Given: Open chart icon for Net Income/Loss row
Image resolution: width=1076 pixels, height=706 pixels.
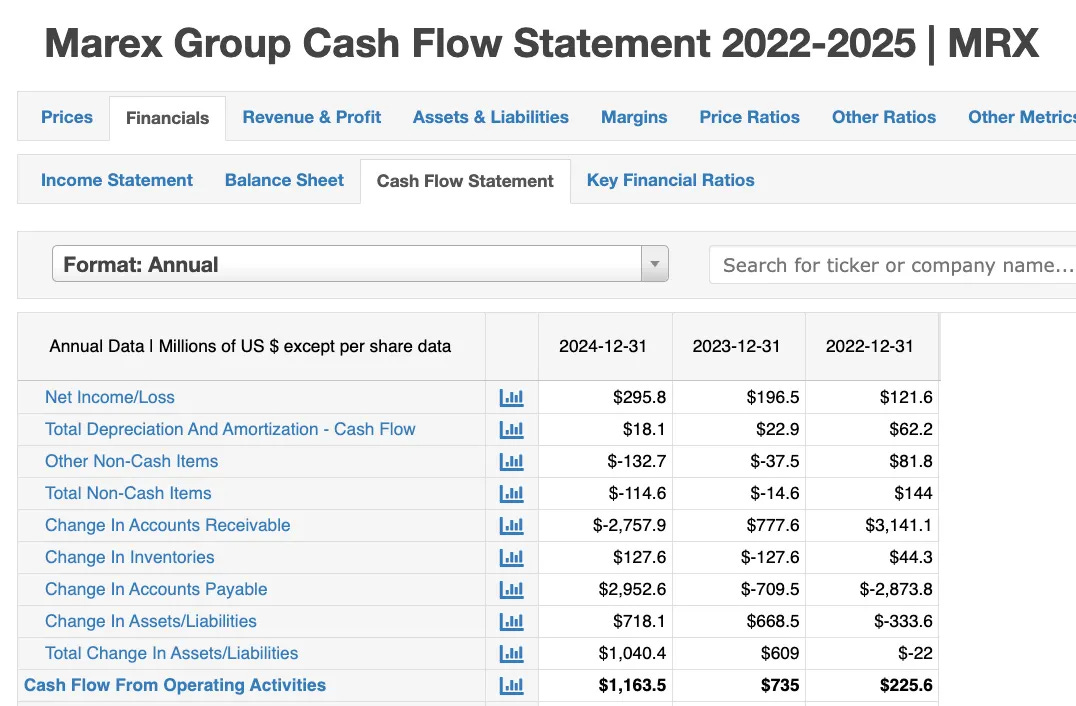Looking at the screenshot, I should pyautogui.click(x=511, y=397).
